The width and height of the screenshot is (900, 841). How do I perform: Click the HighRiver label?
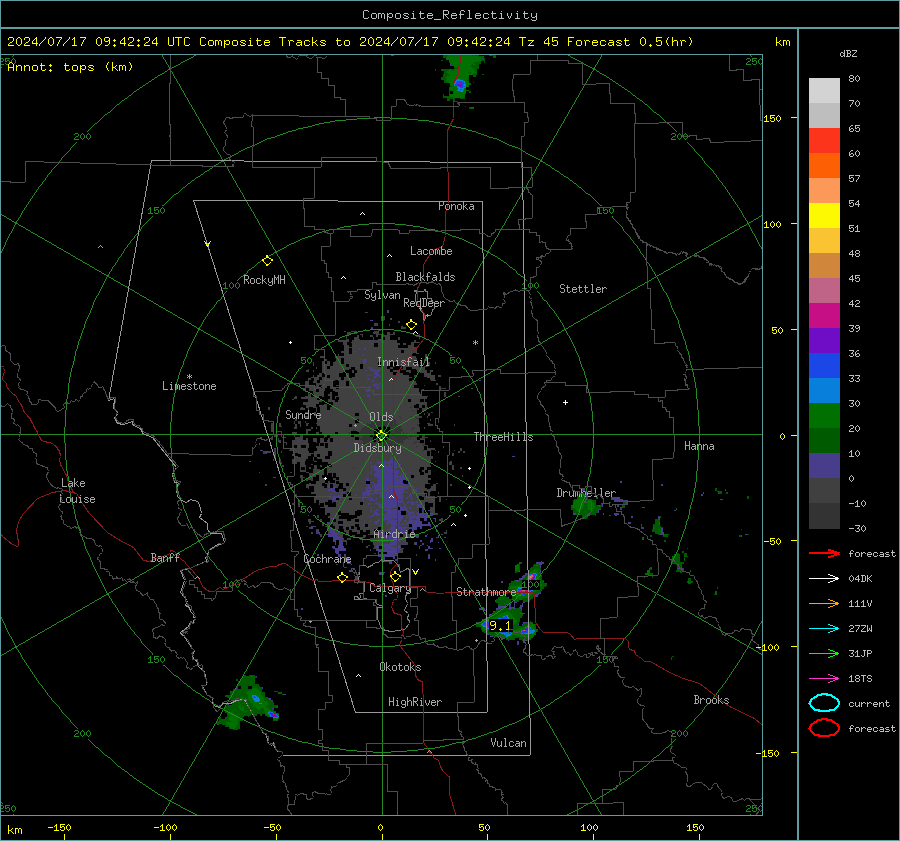tap(415, 702)
